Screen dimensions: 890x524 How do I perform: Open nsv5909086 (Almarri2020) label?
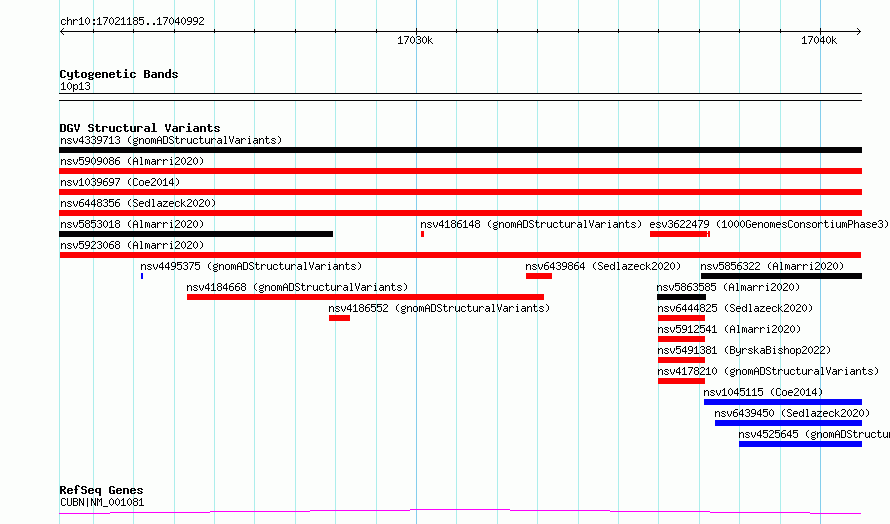132,161
